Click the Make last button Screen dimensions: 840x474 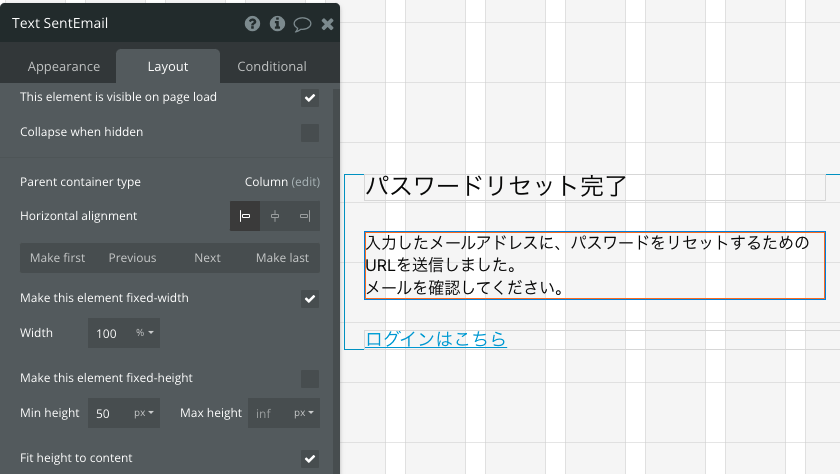(x=282, y=258)
